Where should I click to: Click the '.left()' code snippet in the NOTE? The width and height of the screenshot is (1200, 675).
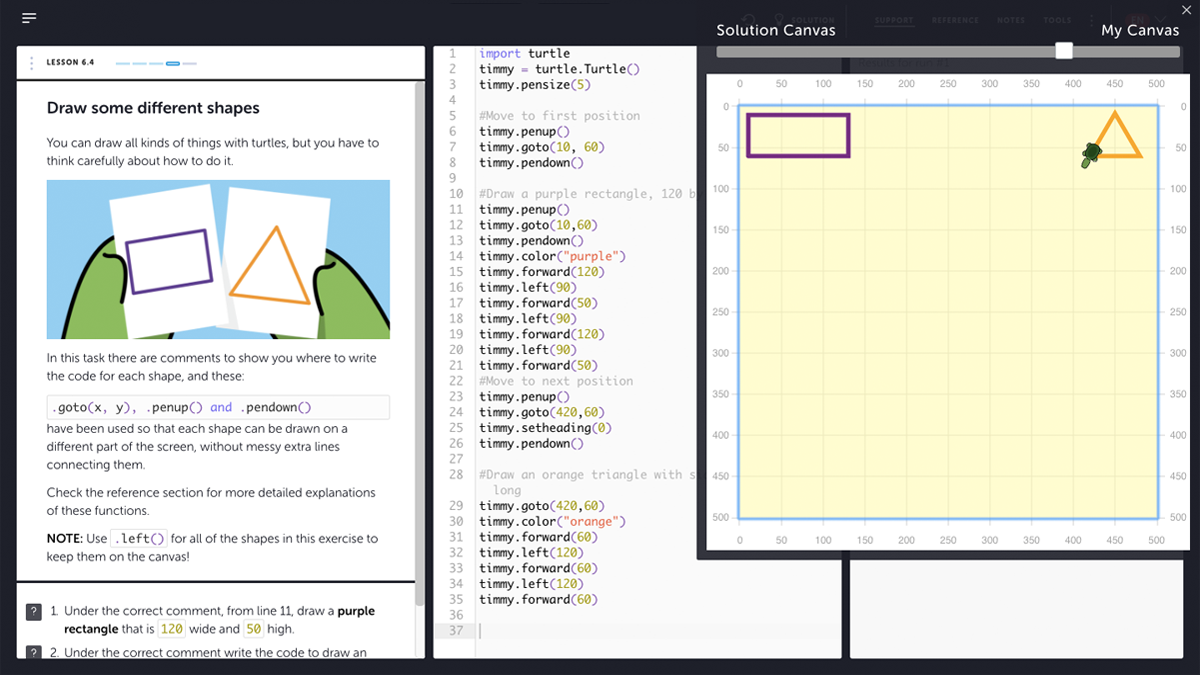[138, 539]
